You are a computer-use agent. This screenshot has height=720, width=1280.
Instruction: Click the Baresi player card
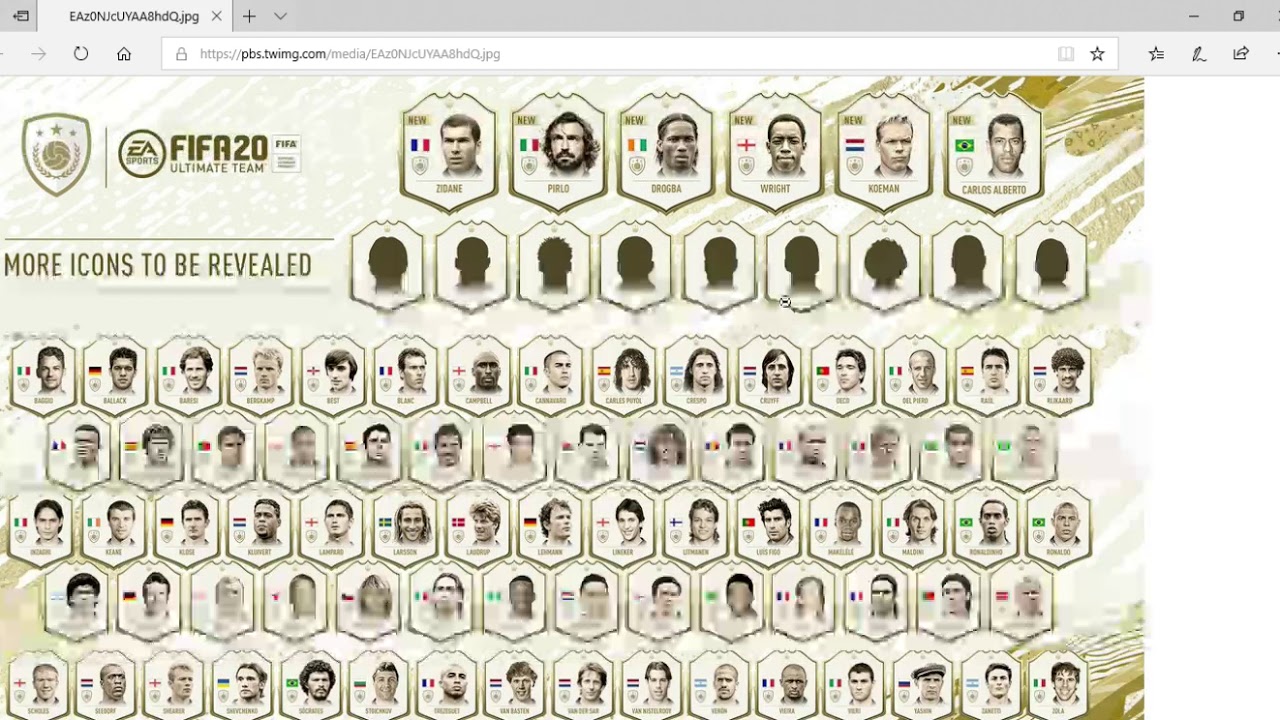[x=188, y=374]
